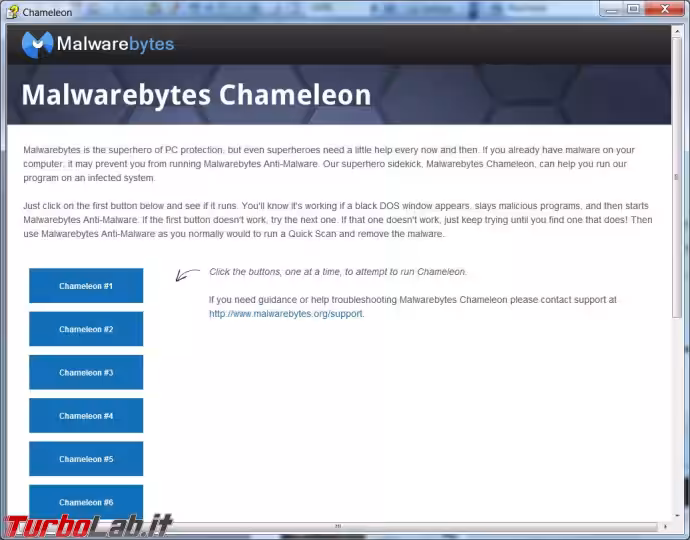The image size is (690, 540).
Task: Try the Chameleon #3 button
Action: (x=86, y=372)
